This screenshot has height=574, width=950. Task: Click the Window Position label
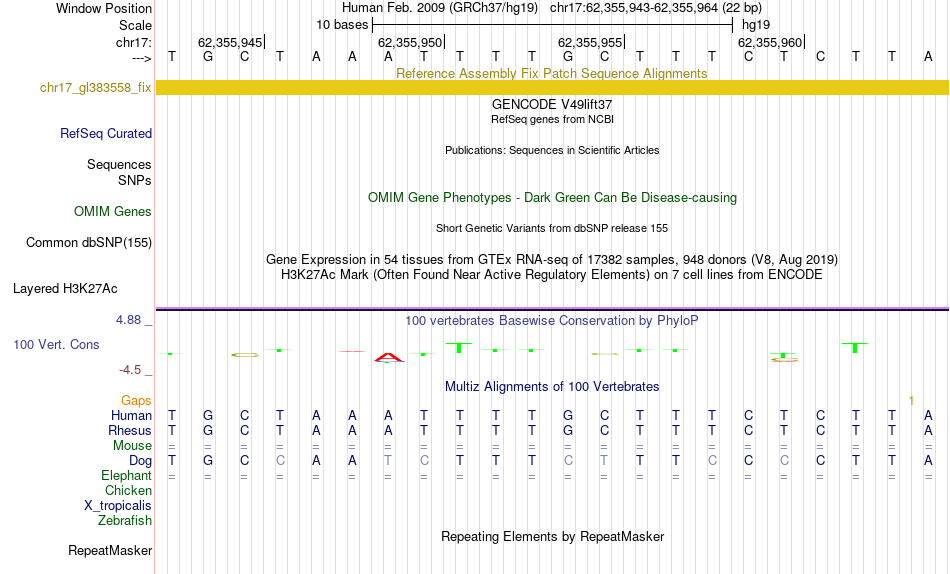[104, 8]
